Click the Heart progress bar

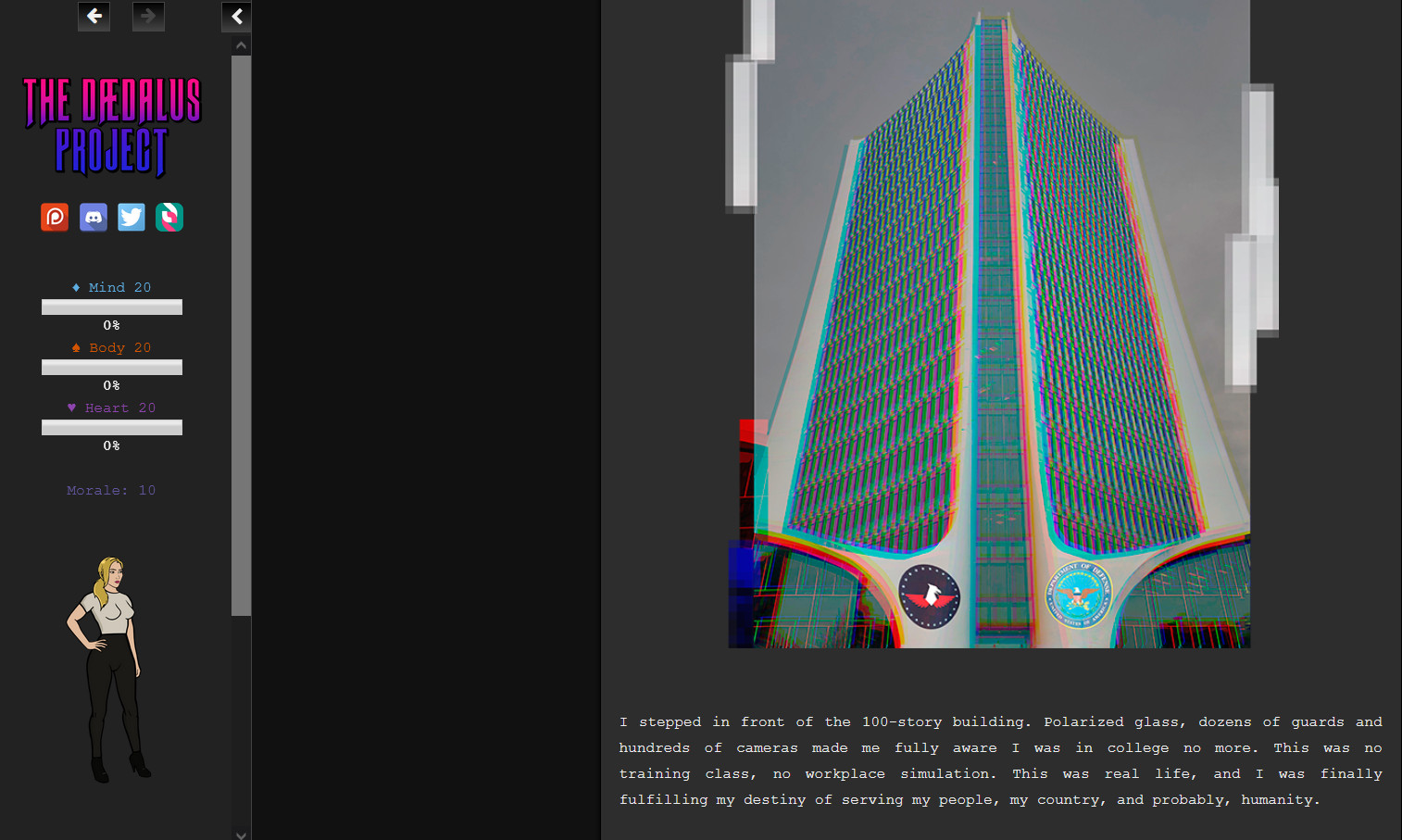112,428
